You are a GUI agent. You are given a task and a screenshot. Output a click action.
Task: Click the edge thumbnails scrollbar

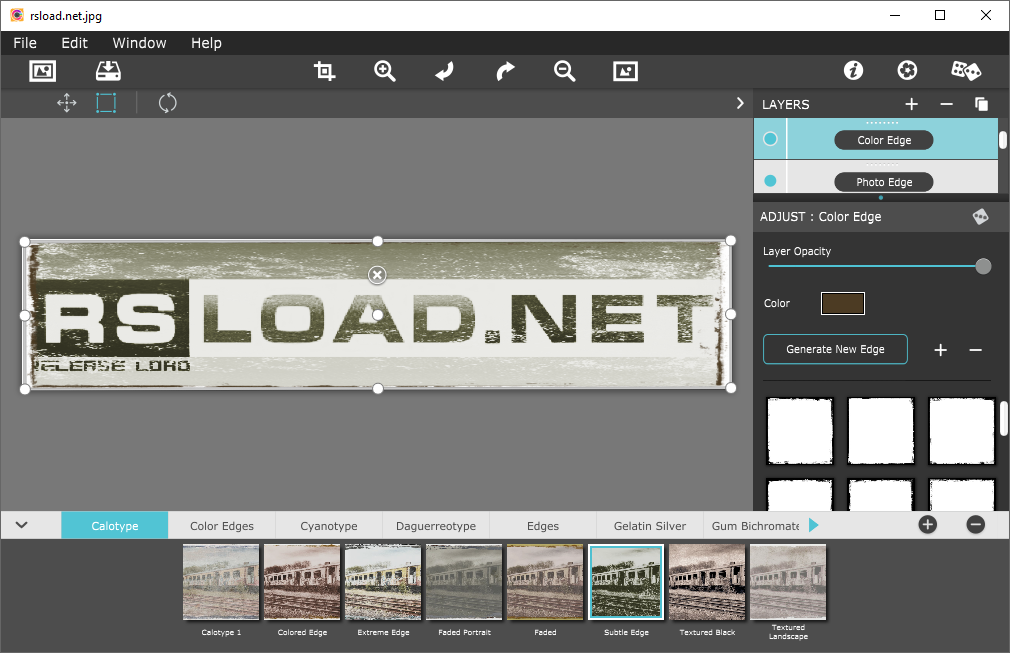point(1004,419)
